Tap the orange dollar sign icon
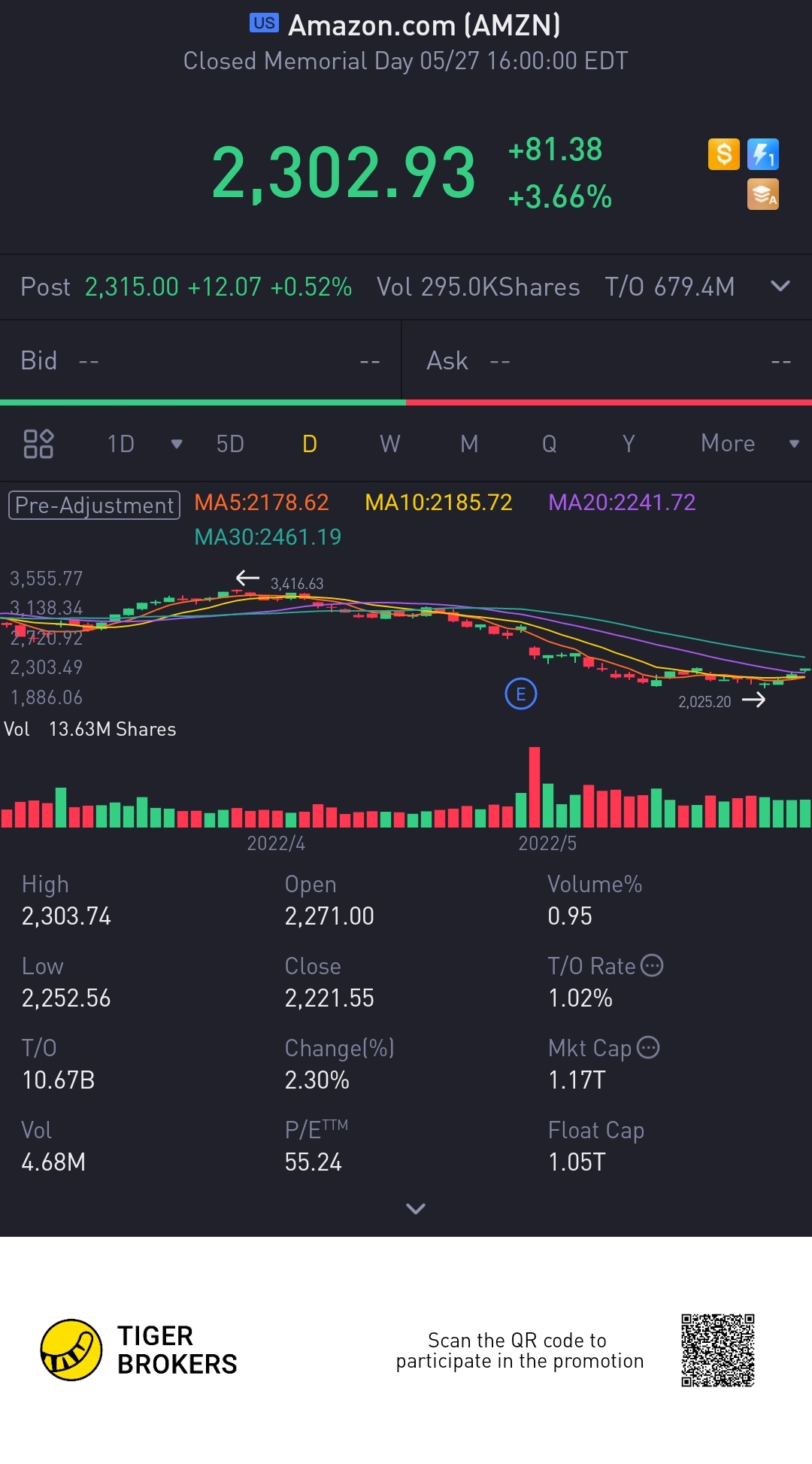This screenshot has height=1464, width=812. point(724,154)
